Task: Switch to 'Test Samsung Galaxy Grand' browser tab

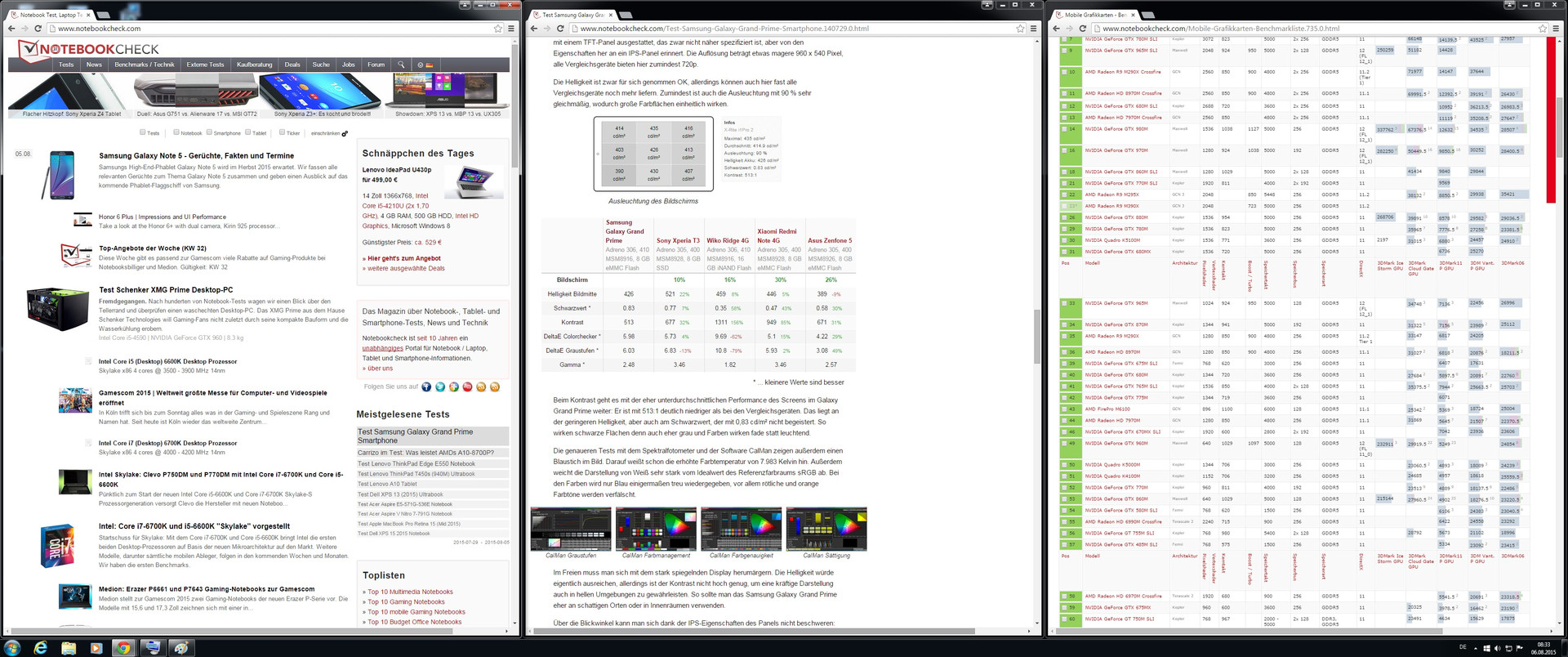Action: [574, 15]
